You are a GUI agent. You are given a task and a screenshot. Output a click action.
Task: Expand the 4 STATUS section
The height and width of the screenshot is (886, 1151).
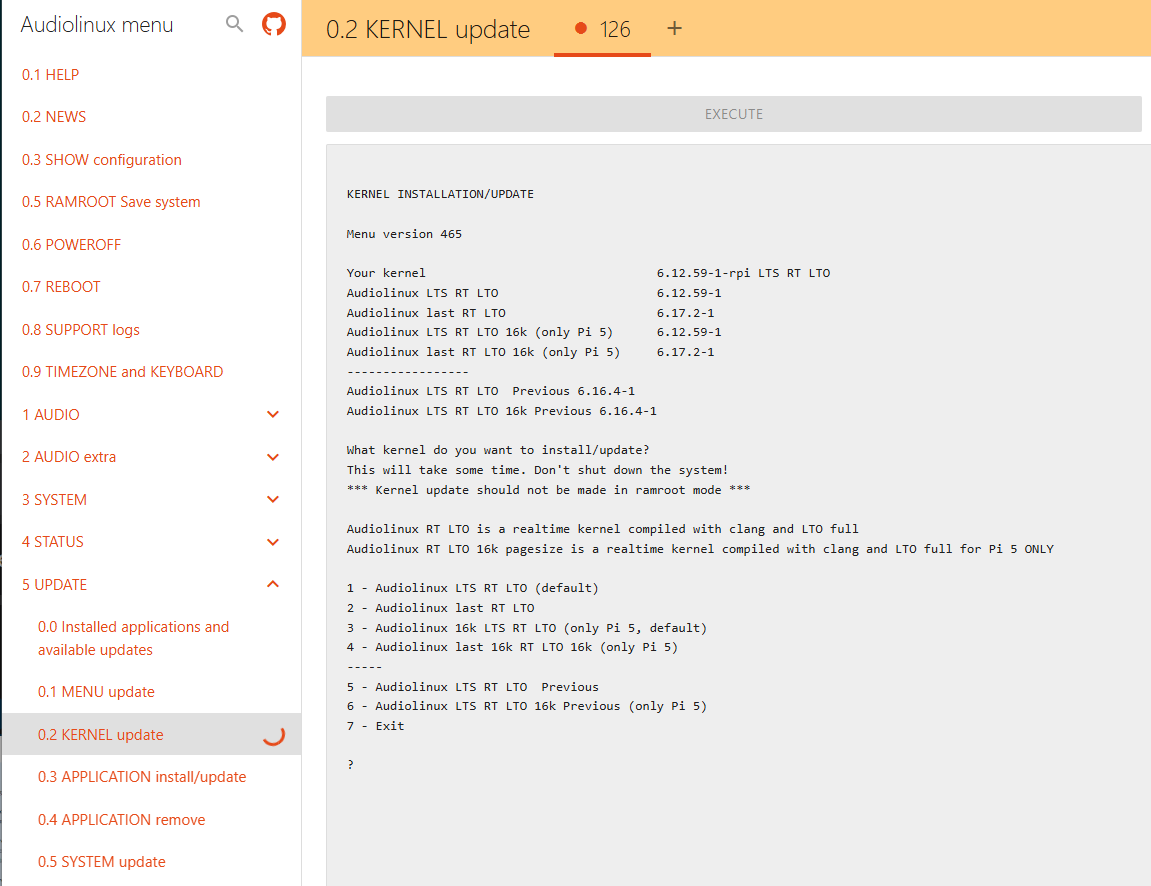(x=273, y=542)
